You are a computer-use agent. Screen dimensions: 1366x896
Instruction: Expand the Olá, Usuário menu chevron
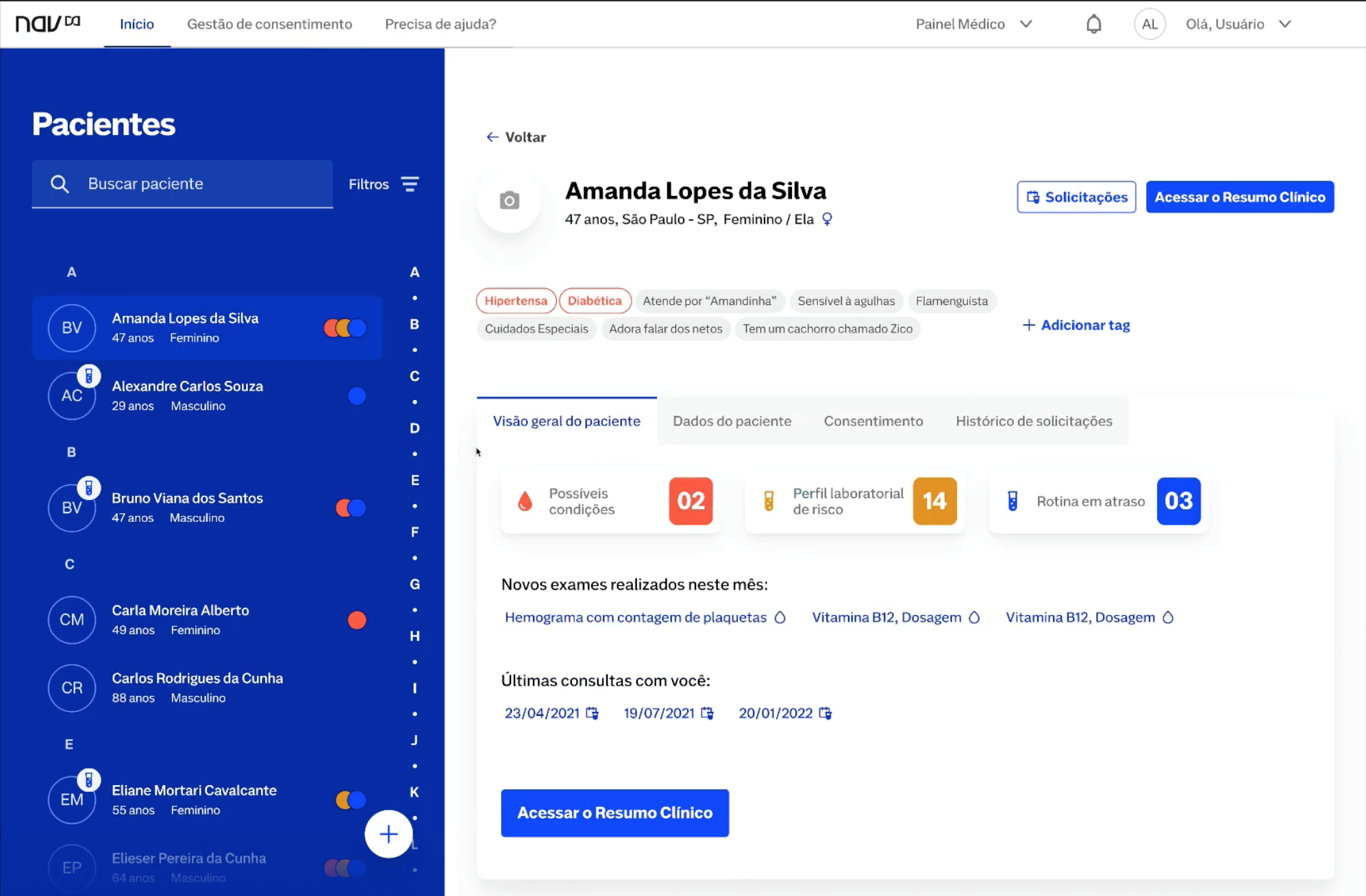tap(1285, 24)
